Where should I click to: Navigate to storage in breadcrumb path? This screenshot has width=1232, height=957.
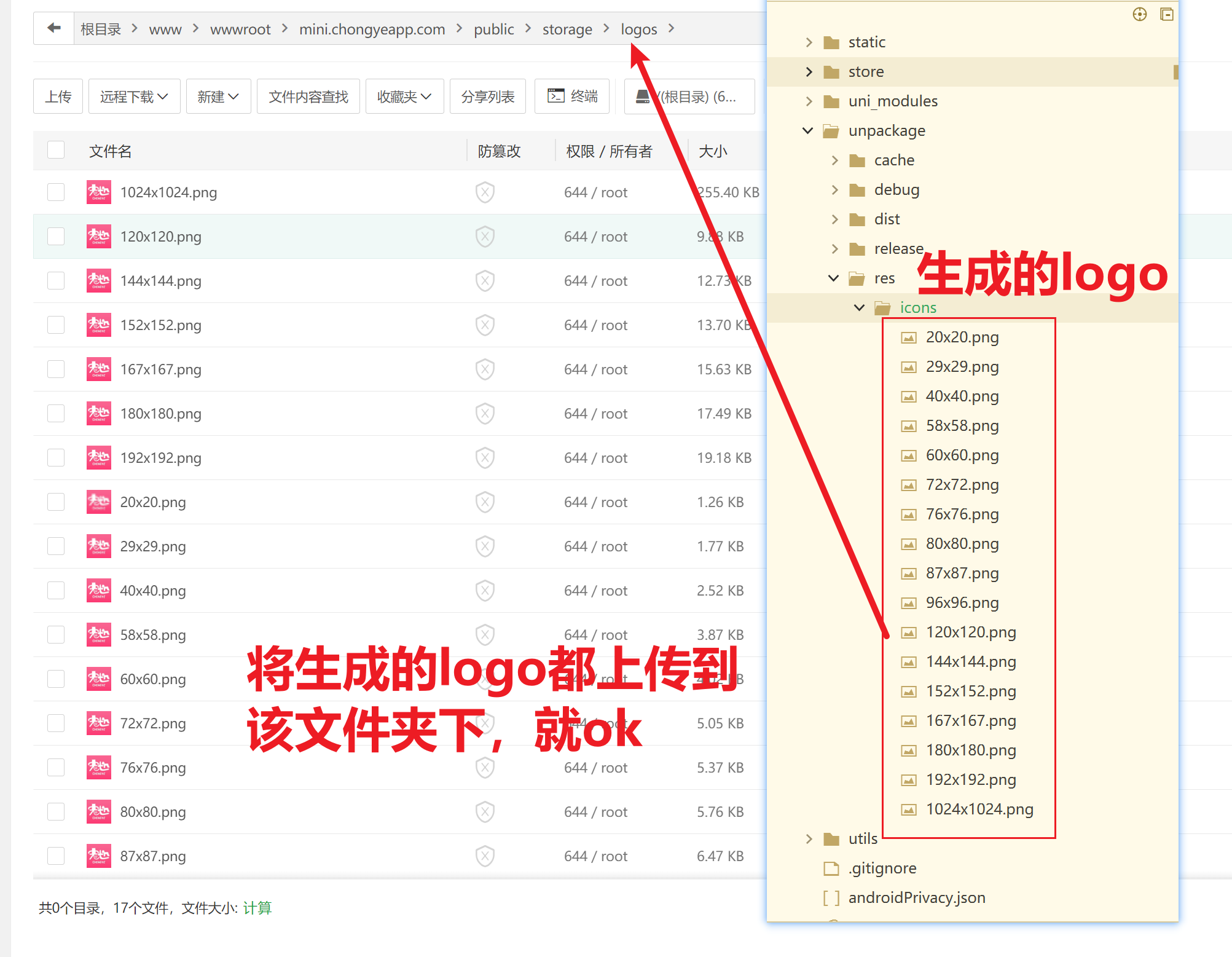point(567,29)
